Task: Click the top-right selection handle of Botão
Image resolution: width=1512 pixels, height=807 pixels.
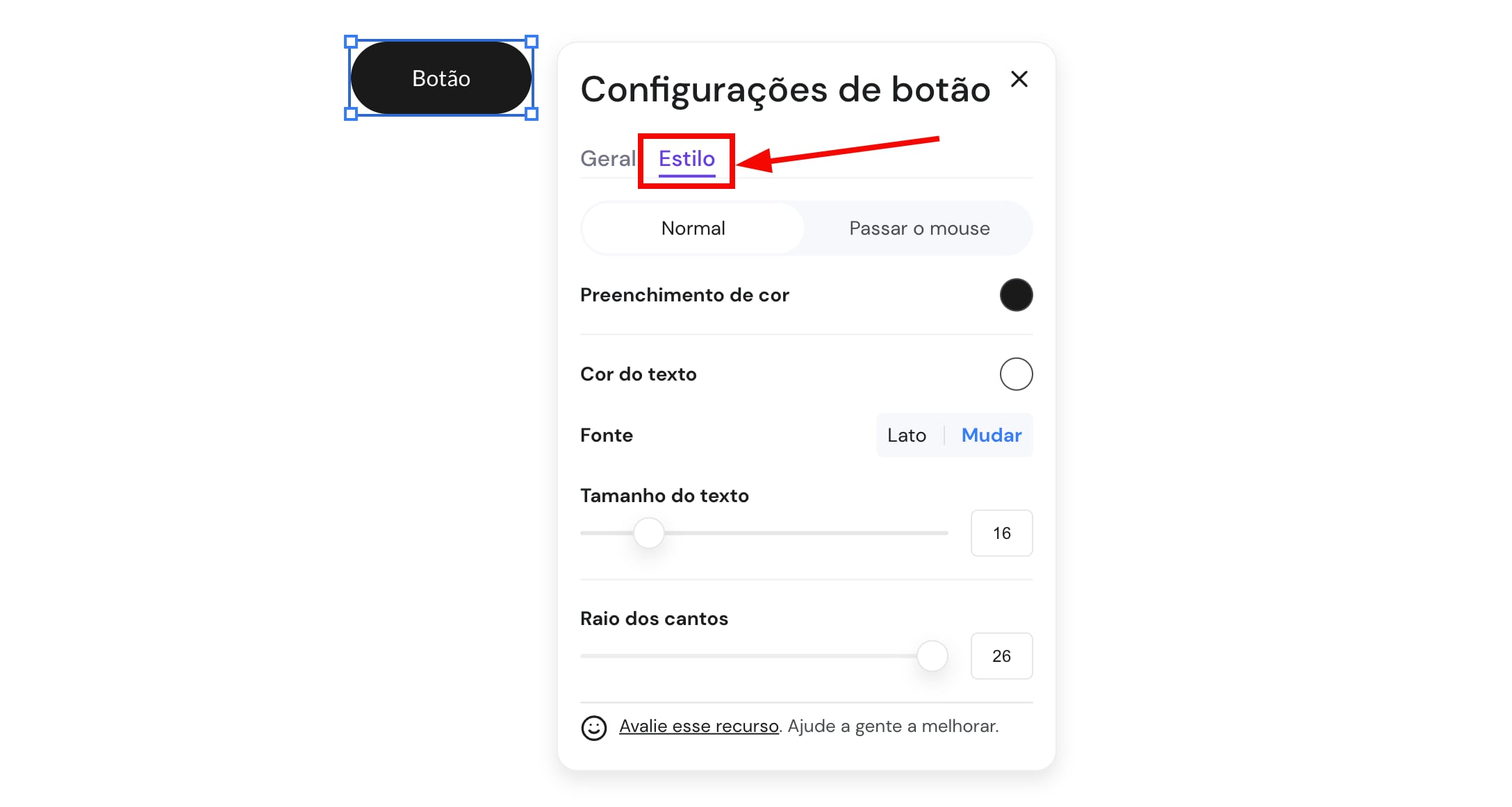Action: [532, 42]
